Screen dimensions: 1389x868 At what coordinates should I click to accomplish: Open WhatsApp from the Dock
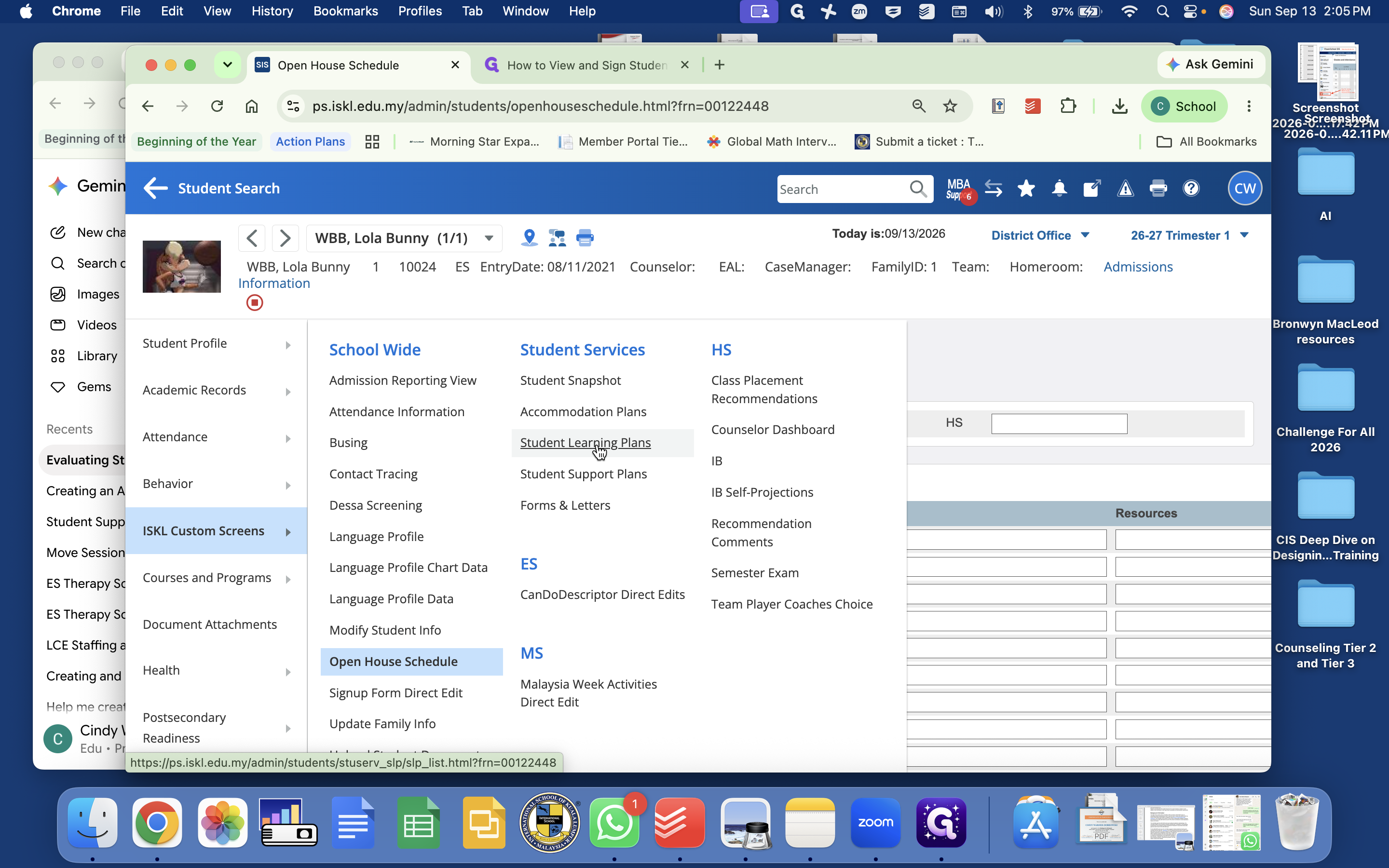614,822
